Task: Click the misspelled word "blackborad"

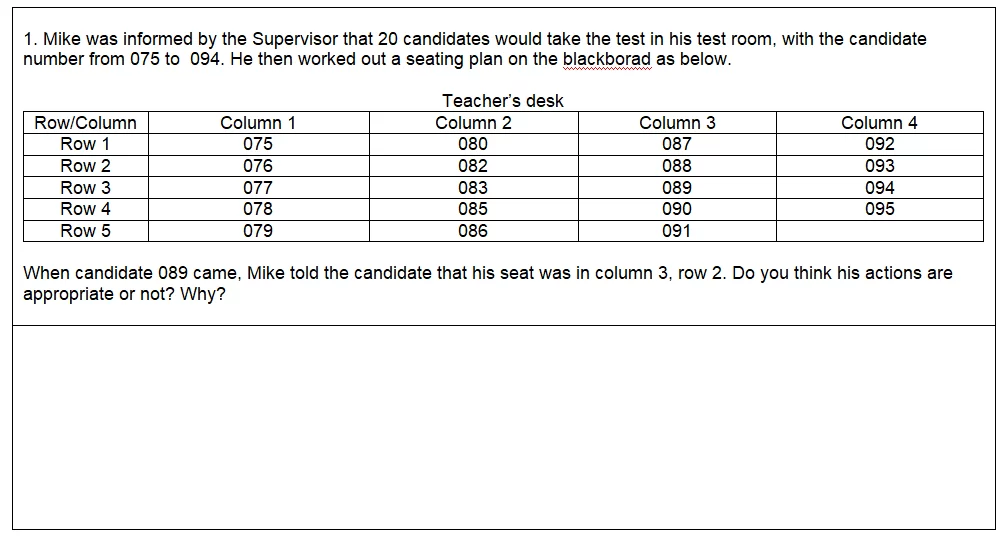Action: 606,59
